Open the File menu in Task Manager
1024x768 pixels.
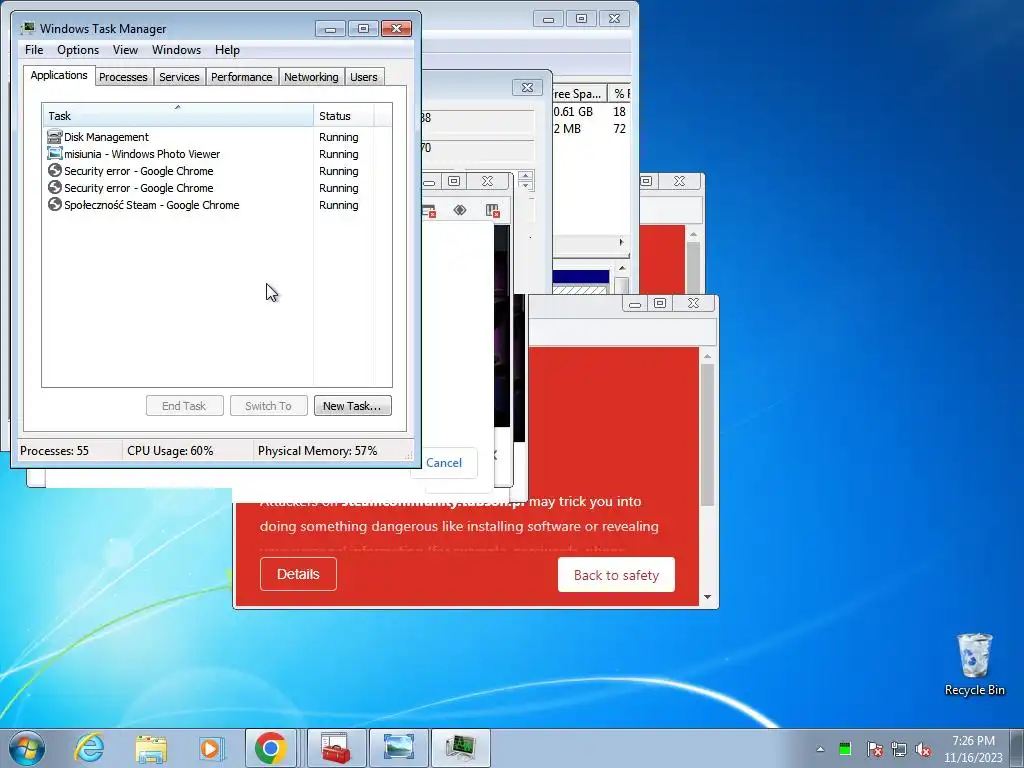click(34, 50)
